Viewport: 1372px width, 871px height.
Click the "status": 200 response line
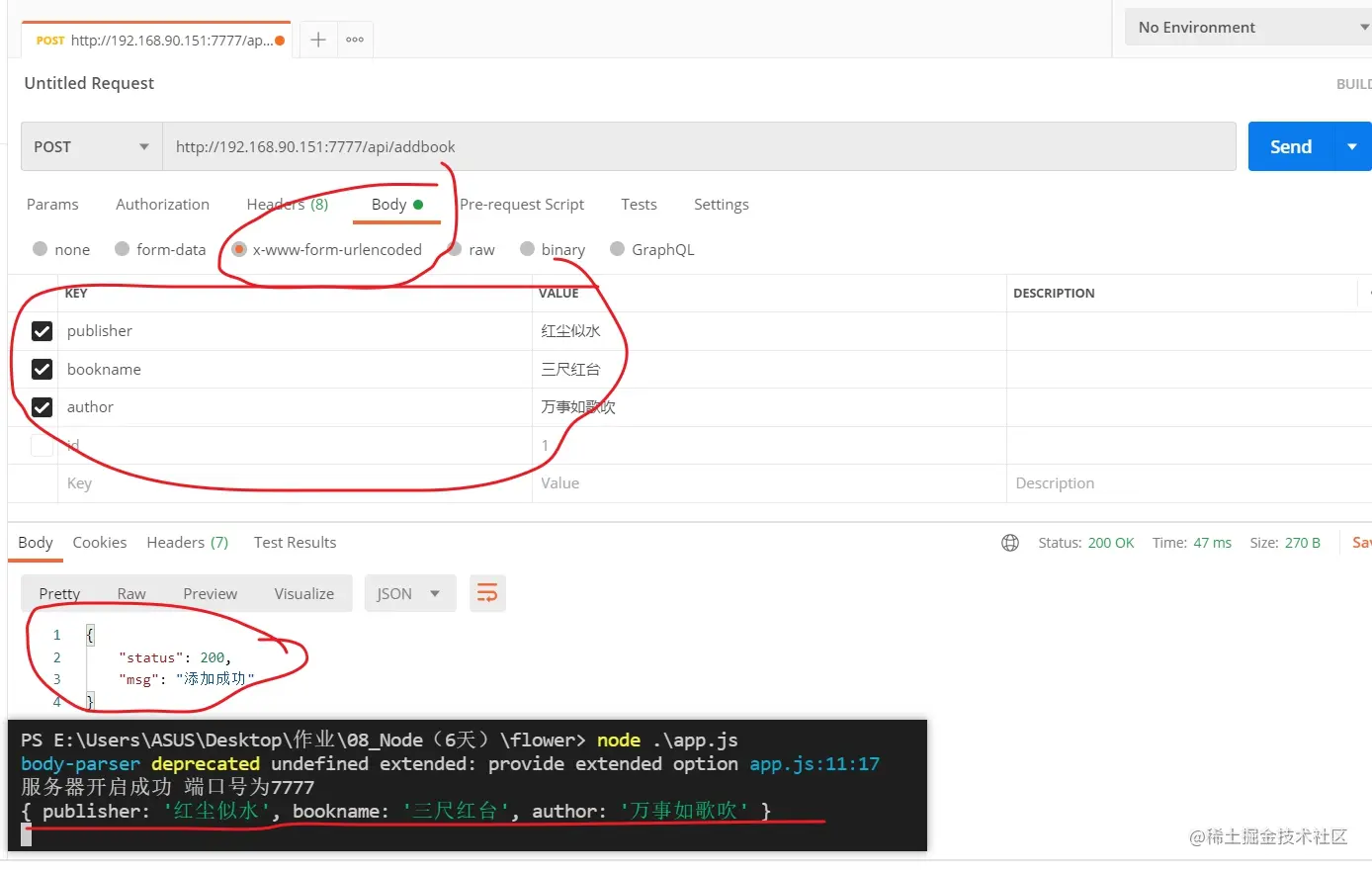[175, 657]
